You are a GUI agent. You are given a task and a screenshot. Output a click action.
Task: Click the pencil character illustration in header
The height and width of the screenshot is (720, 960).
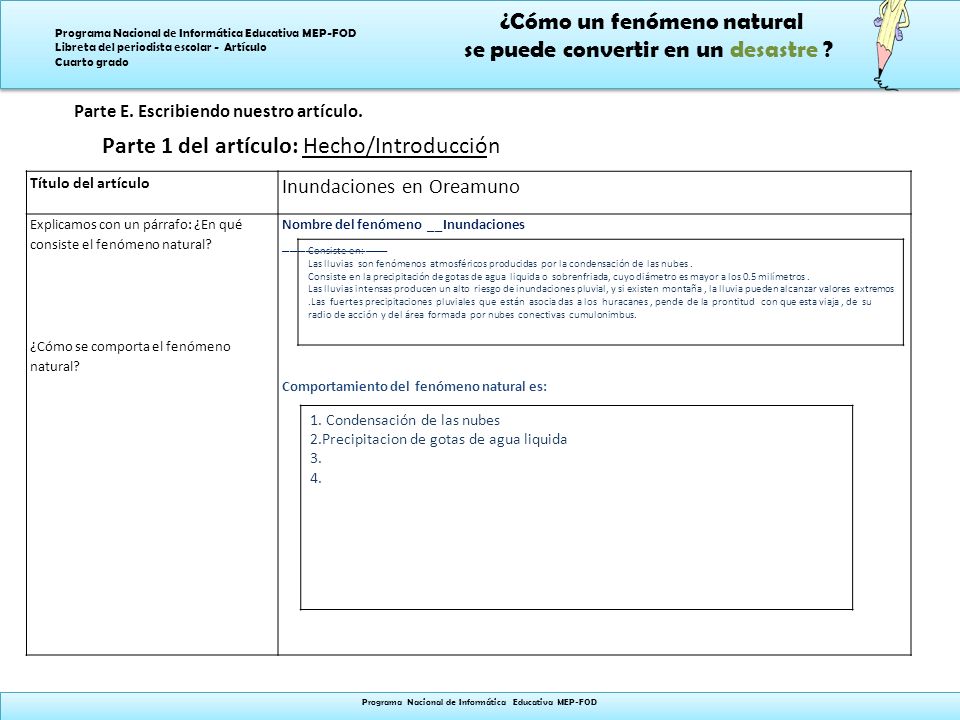(x=890, y=45)
